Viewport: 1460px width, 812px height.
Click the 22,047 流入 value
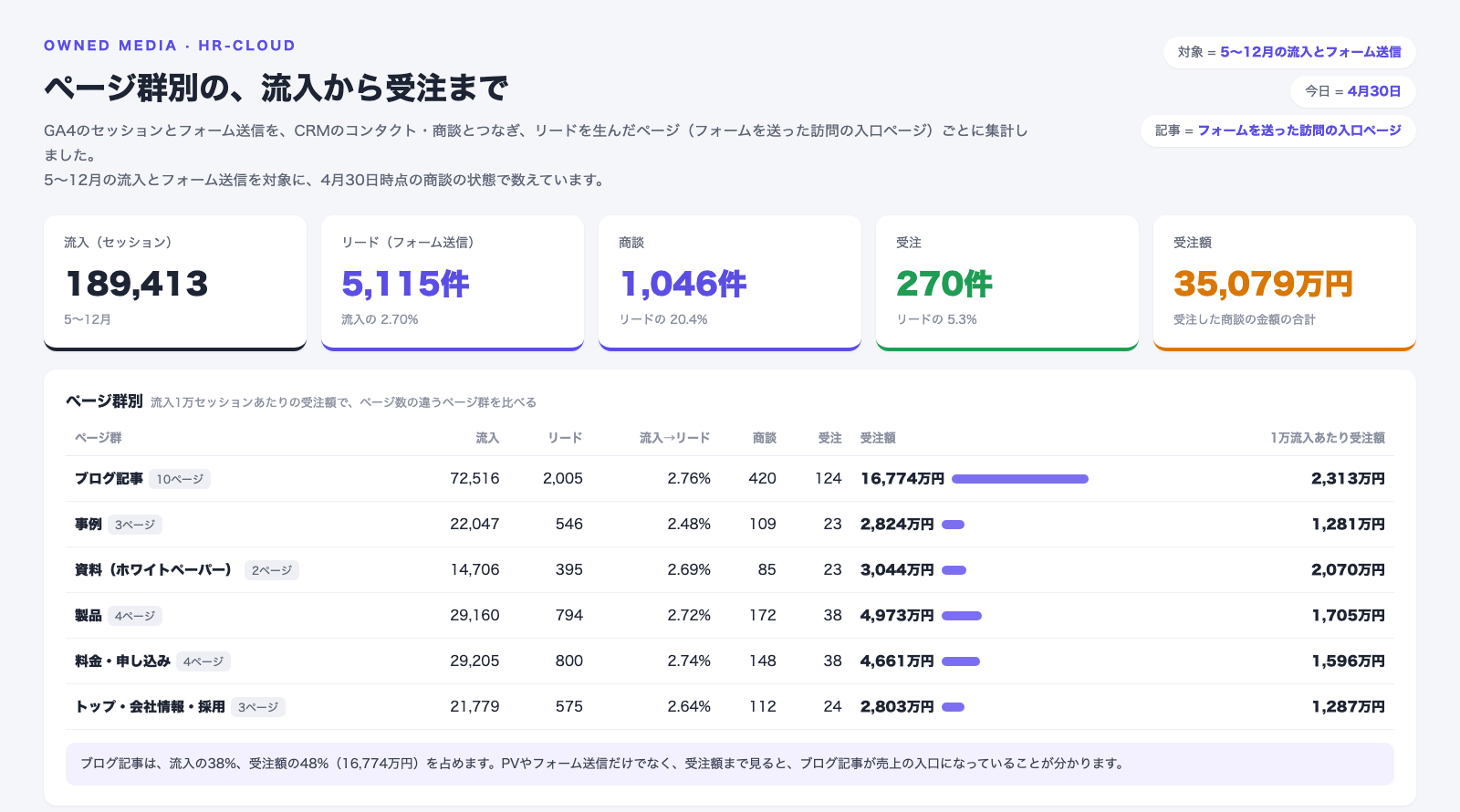pos(474,525)
